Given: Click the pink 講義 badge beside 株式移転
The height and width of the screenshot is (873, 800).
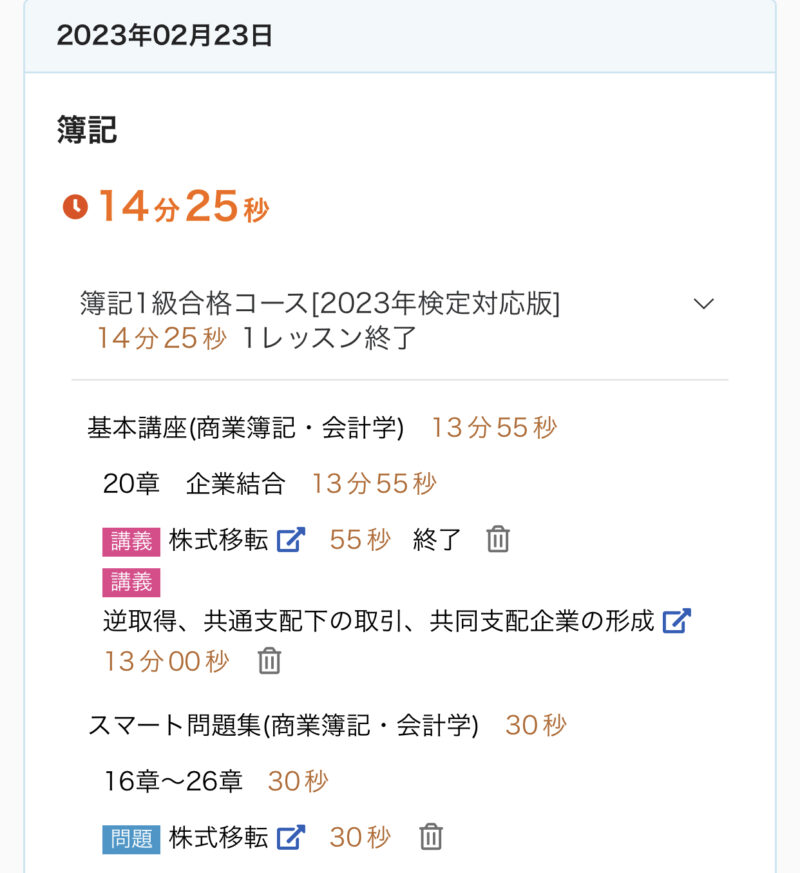Looking at the screenshot, I should pyautogui.click(x=131, y=541).
